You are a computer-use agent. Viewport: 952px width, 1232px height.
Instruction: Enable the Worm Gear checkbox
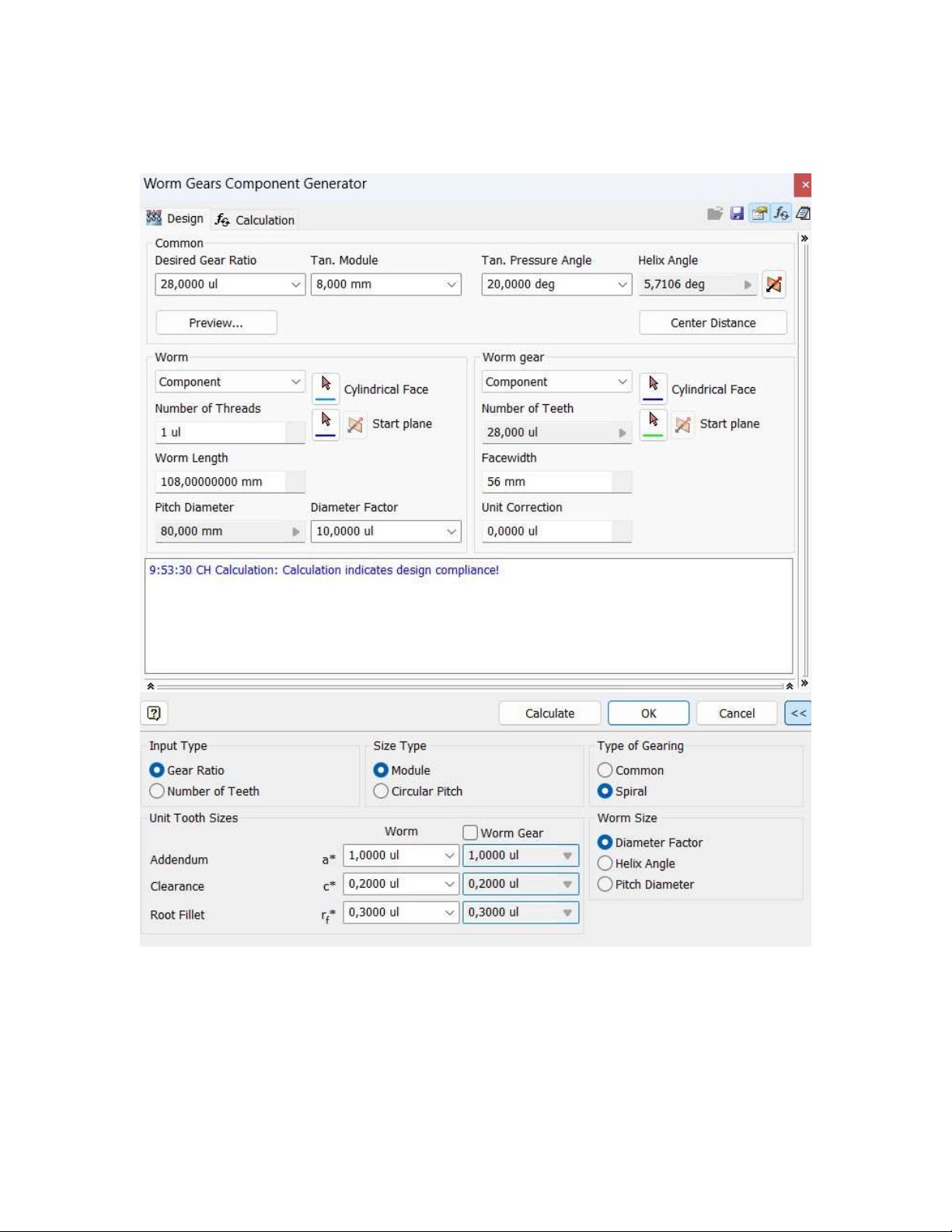(470, 832)
